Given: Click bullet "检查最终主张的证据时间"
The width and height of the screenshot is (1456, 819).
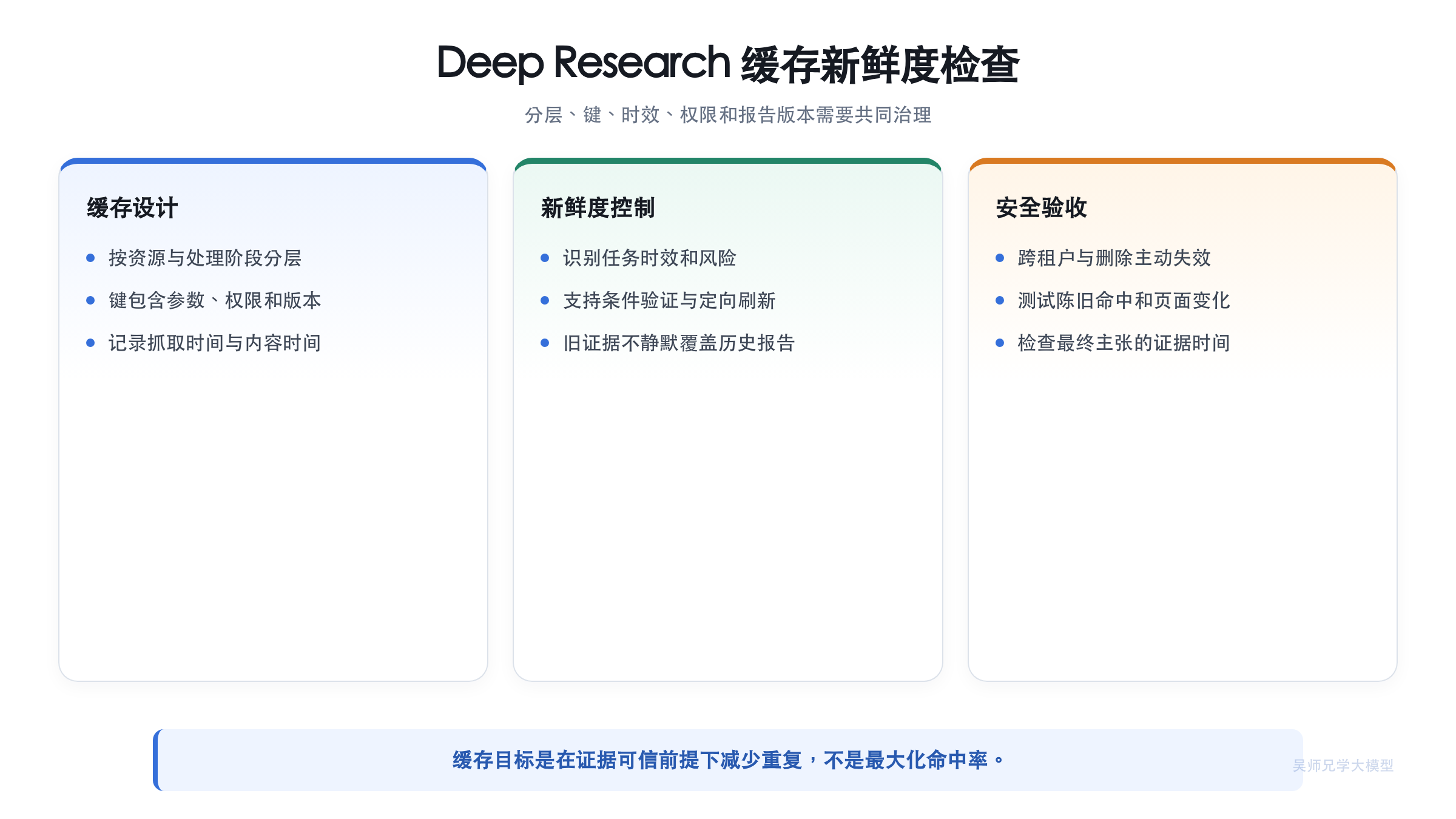Looking at the screenshot, I should [x=1124, y=343].
